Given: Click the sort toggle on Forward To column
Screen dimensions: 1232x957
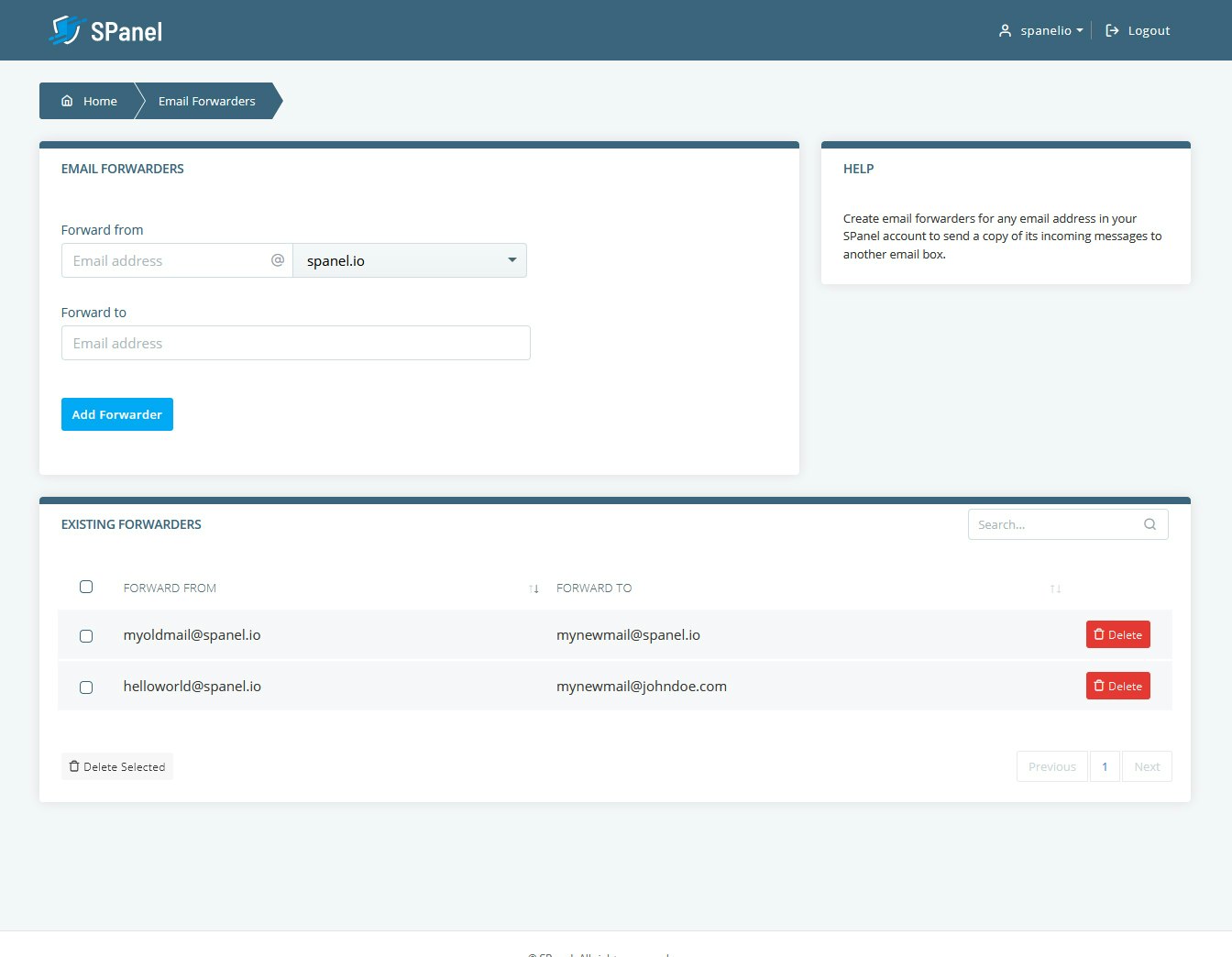Looking at the screenshot, I should (1055, 588).
